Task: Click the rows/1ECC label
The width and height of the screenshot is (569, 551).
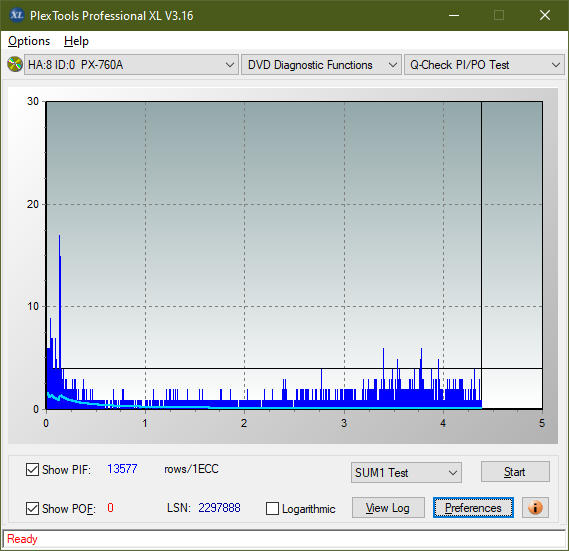Action: coord(191,469)
